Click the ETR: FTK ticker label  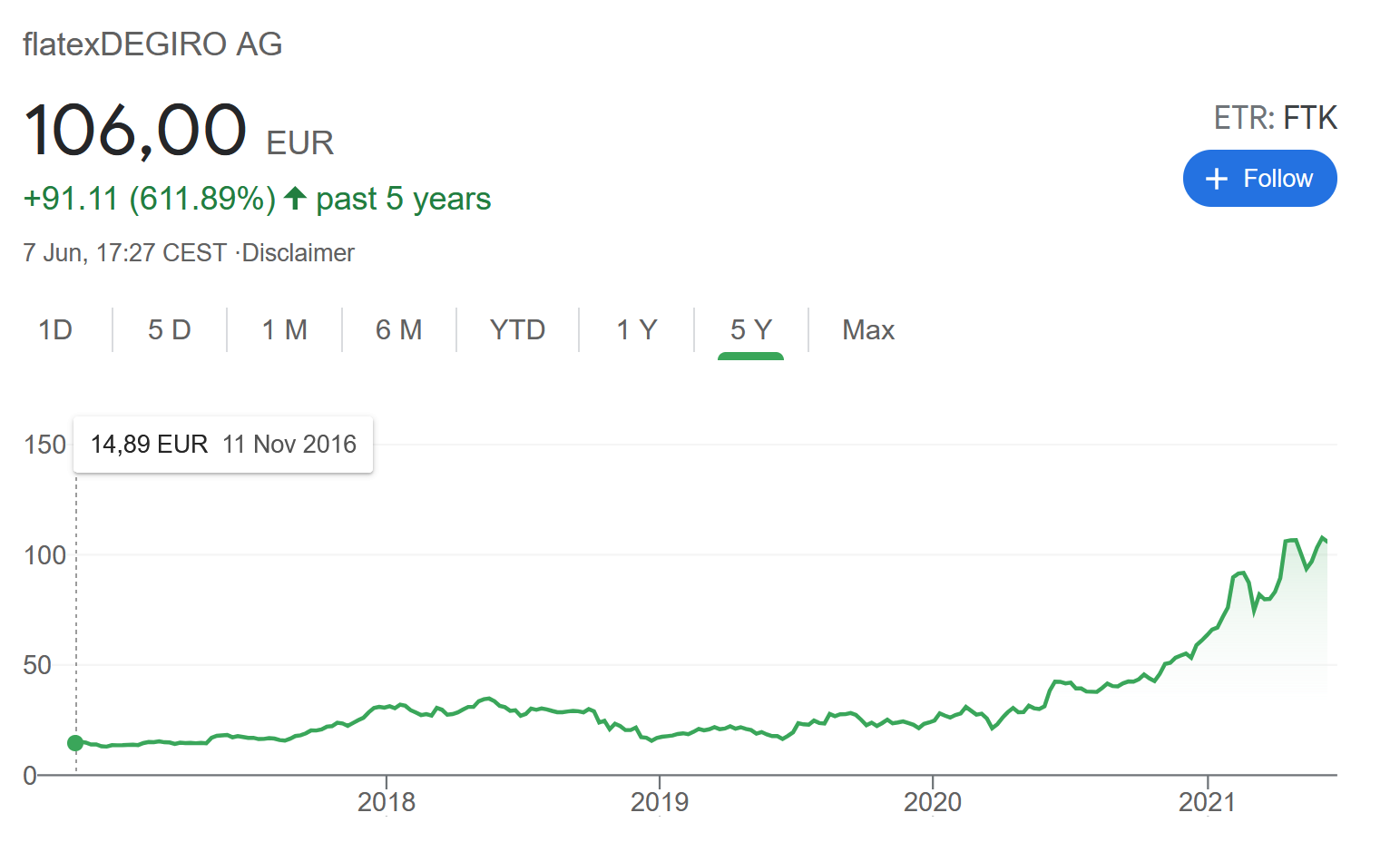pyautogui.click(x=1275, y=118)
